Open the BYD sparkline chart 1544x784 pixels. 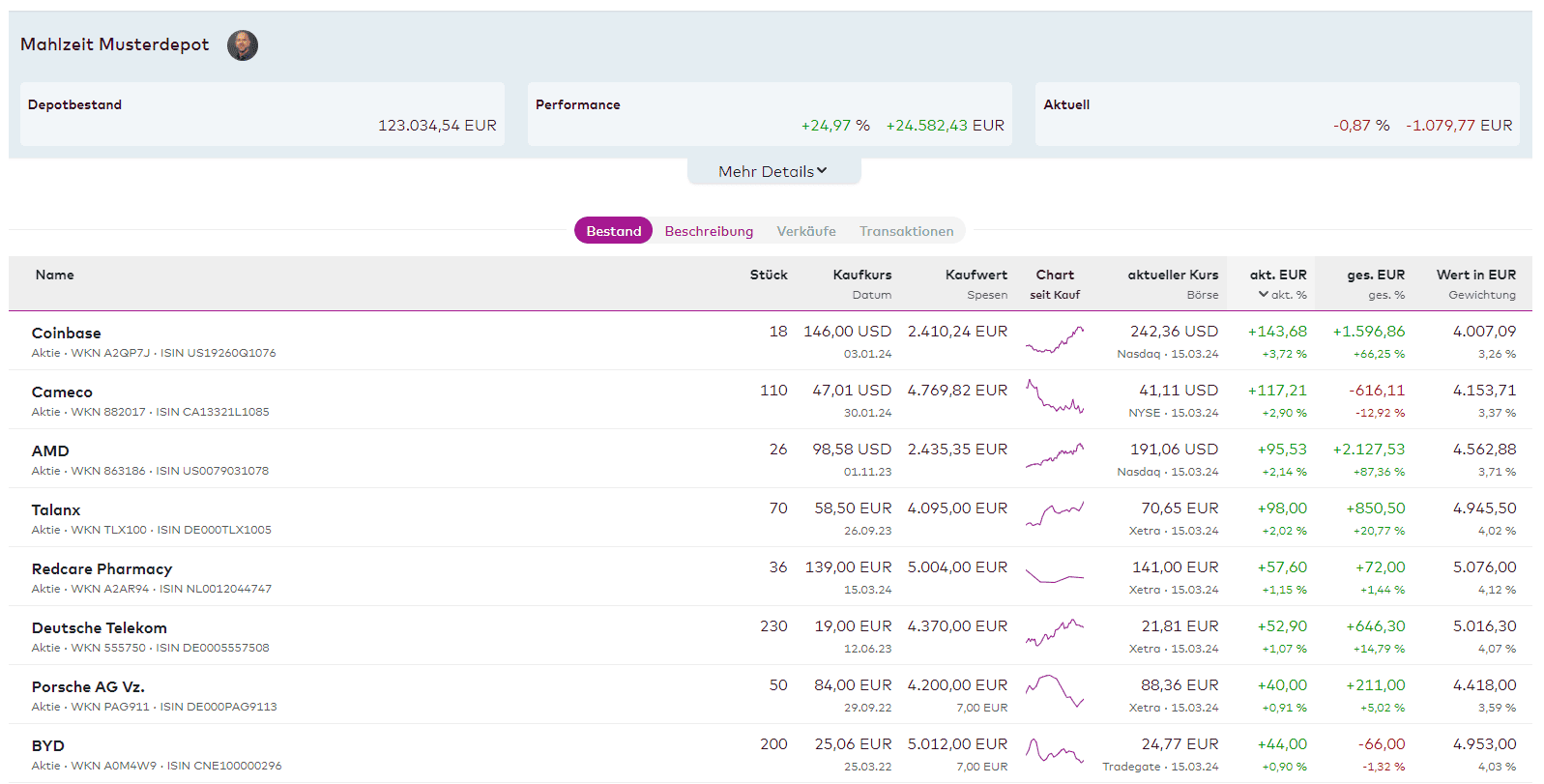[x=1054, y=751]
